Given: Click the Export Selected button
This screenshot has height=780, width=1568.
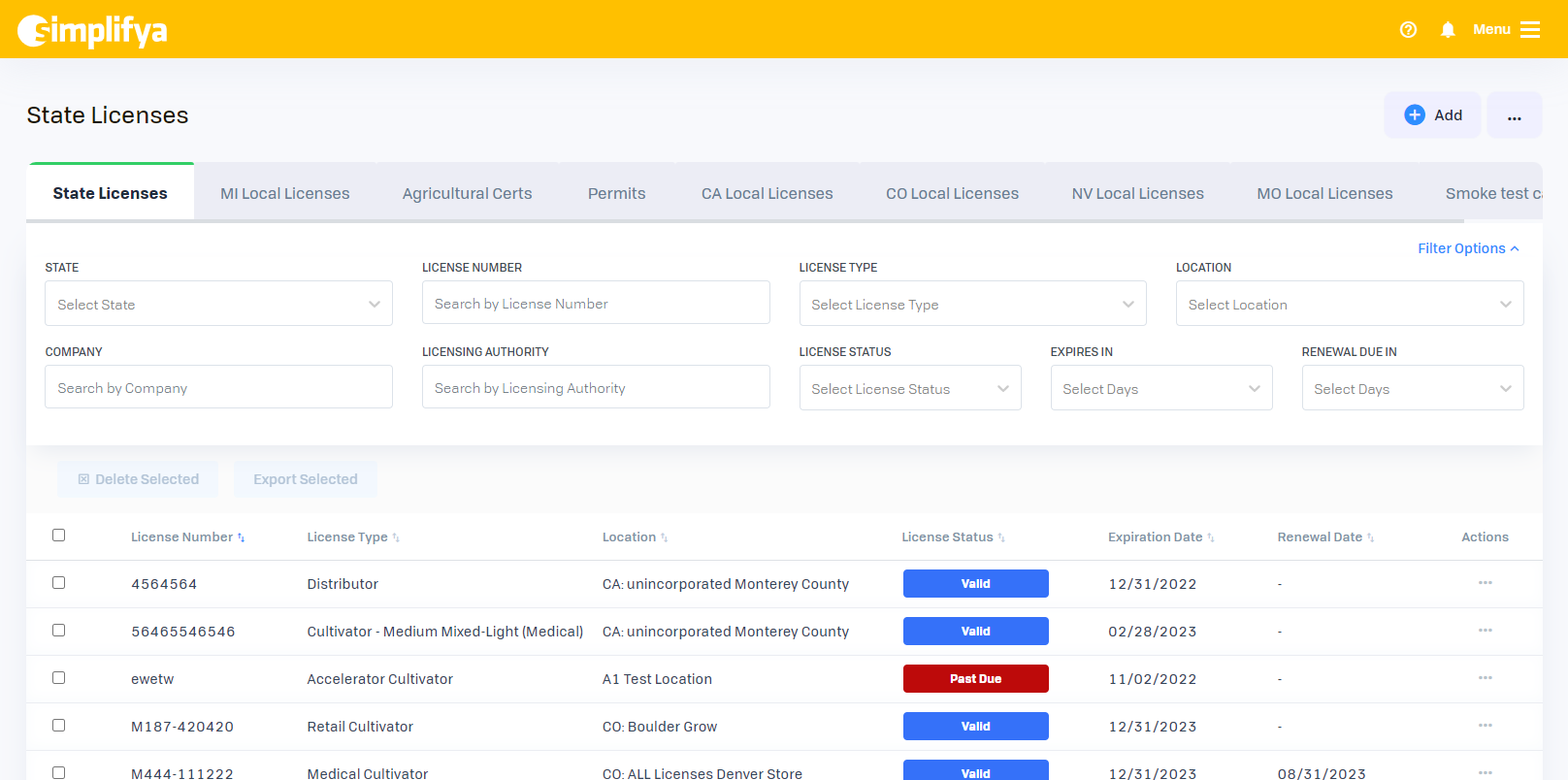Looking at the screenshot, I should (x=305, y=479).
